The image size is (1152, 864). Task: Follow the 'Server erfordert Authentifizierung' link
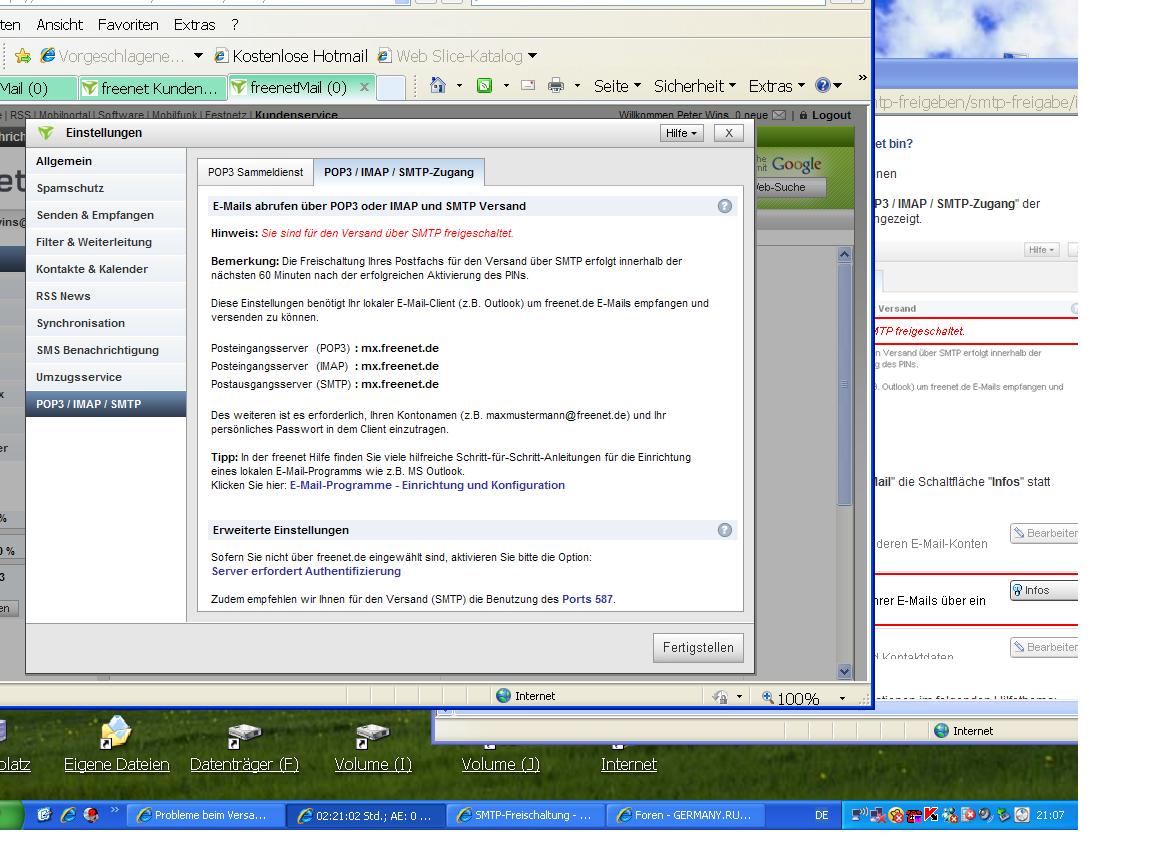(306, 572)
